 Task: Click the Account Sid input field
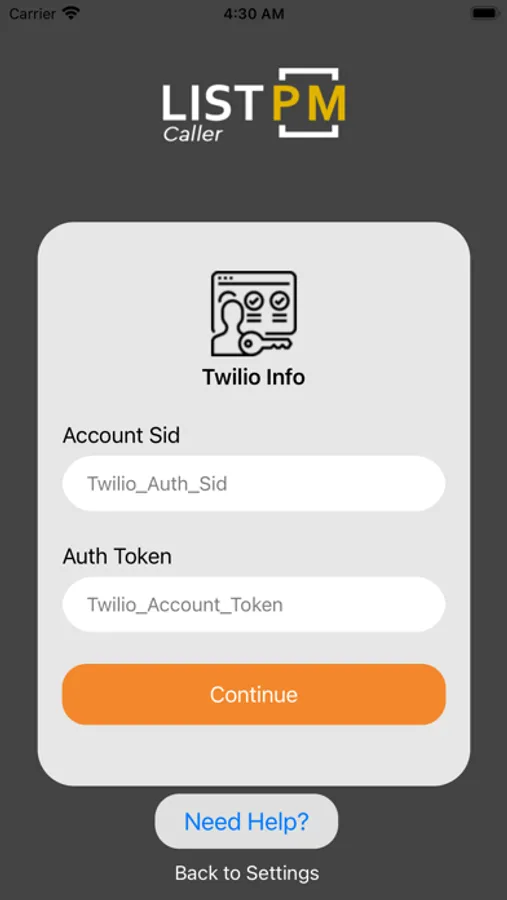[253, 483]
